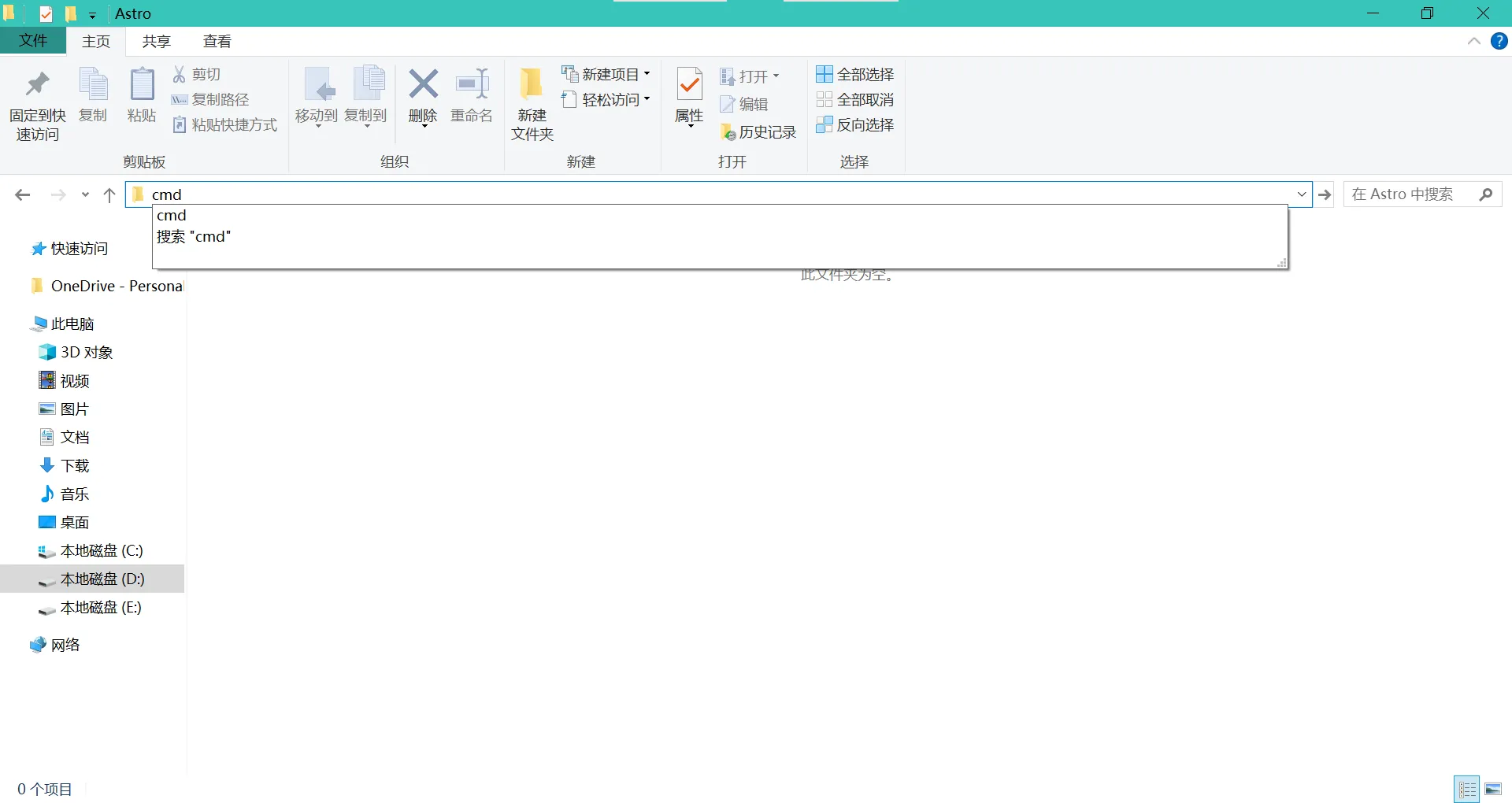Click 粘贴快捷方式
1512x803 pixels.
pos(224,124)
